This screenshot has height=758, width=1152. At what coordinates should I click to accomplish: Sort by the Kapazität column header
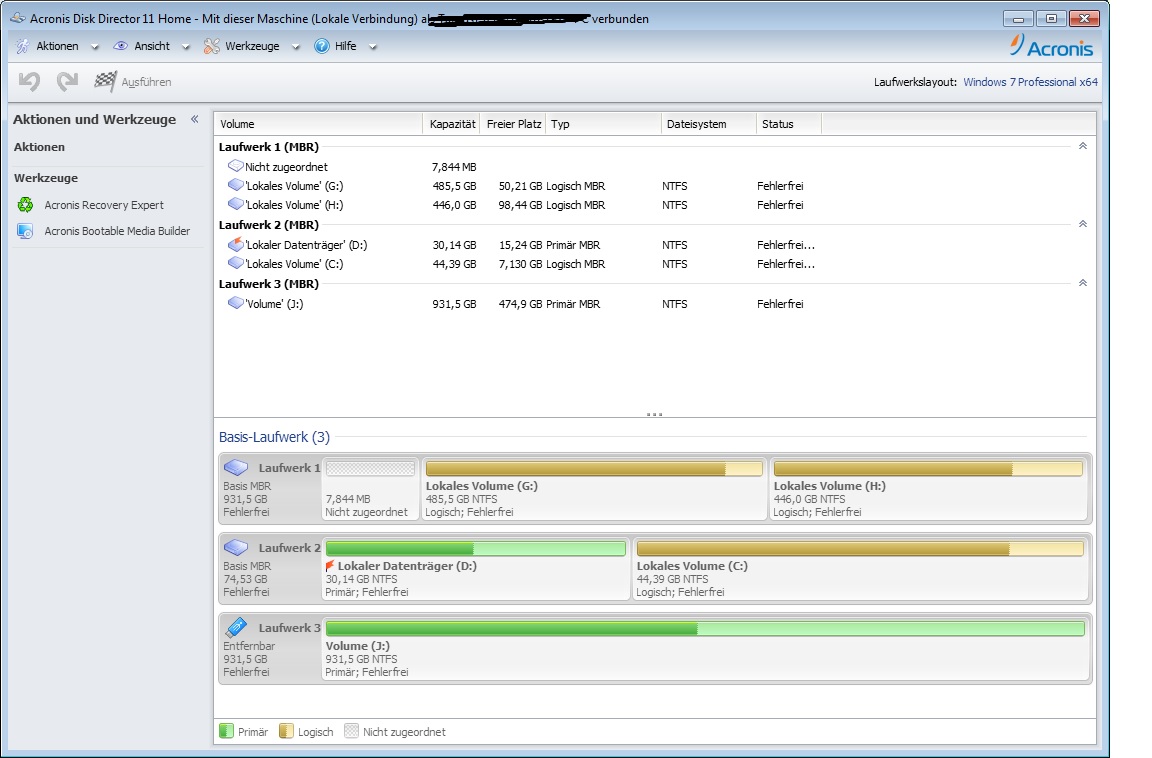452,124
